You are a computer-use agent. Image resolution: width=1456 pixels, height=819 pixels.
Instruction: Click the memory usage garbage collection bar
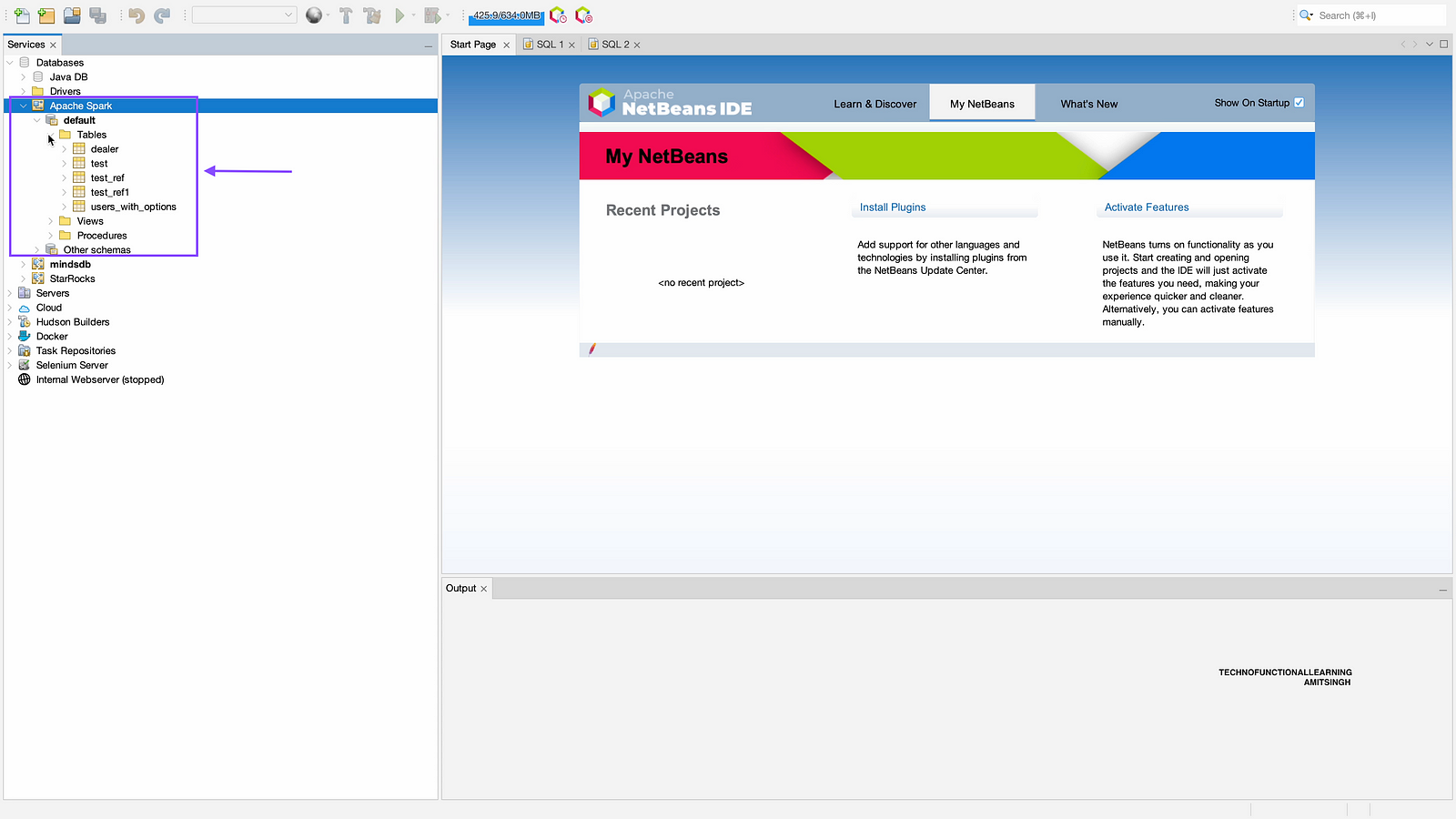click(506, 15)
